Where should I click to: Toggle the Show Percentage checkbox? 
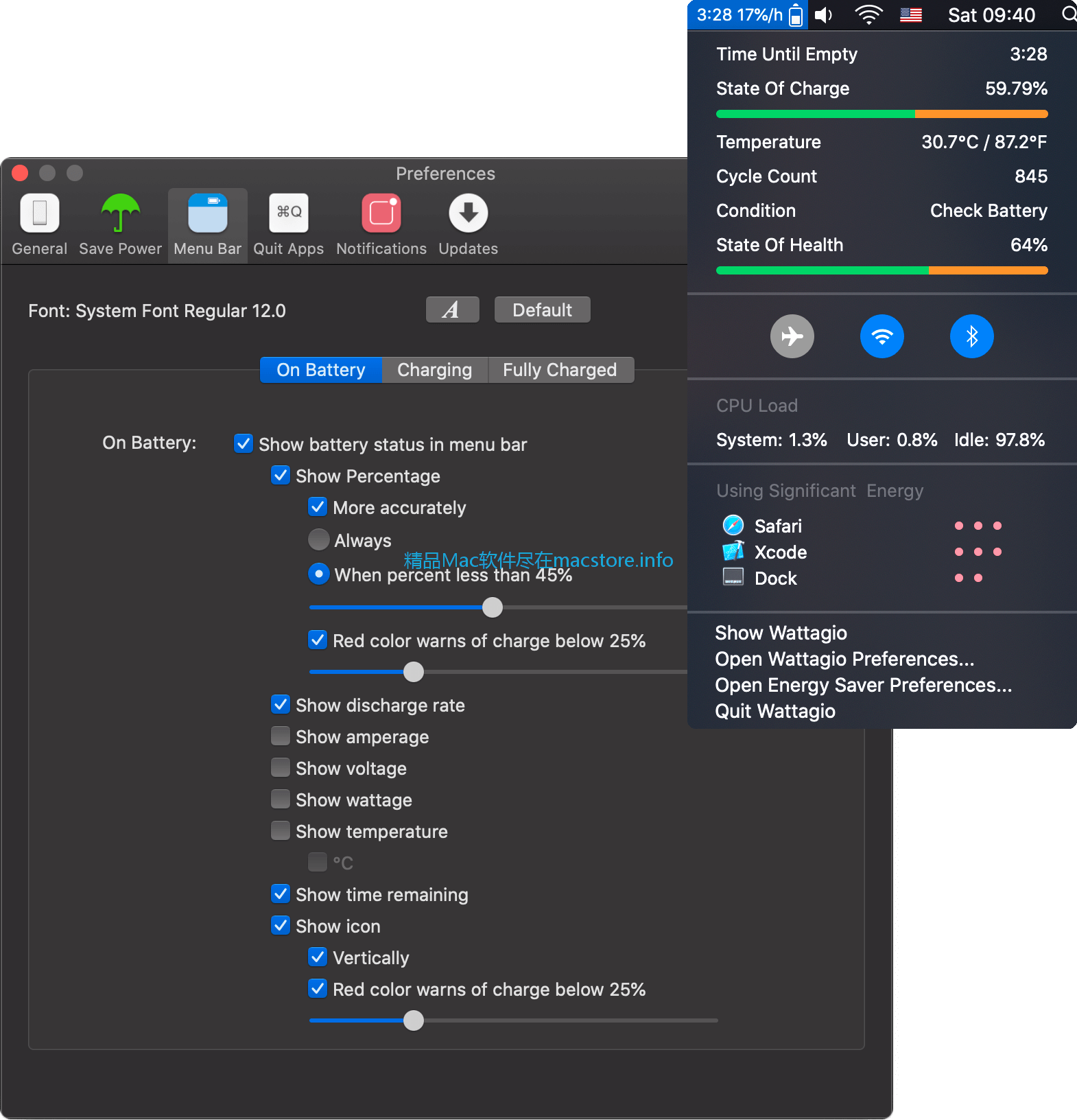point(281,475)
